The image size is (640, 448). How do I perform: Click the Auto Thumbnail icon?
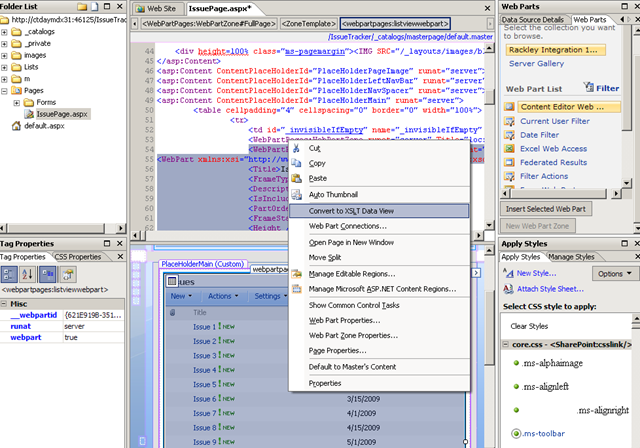[x=296, y=195]
